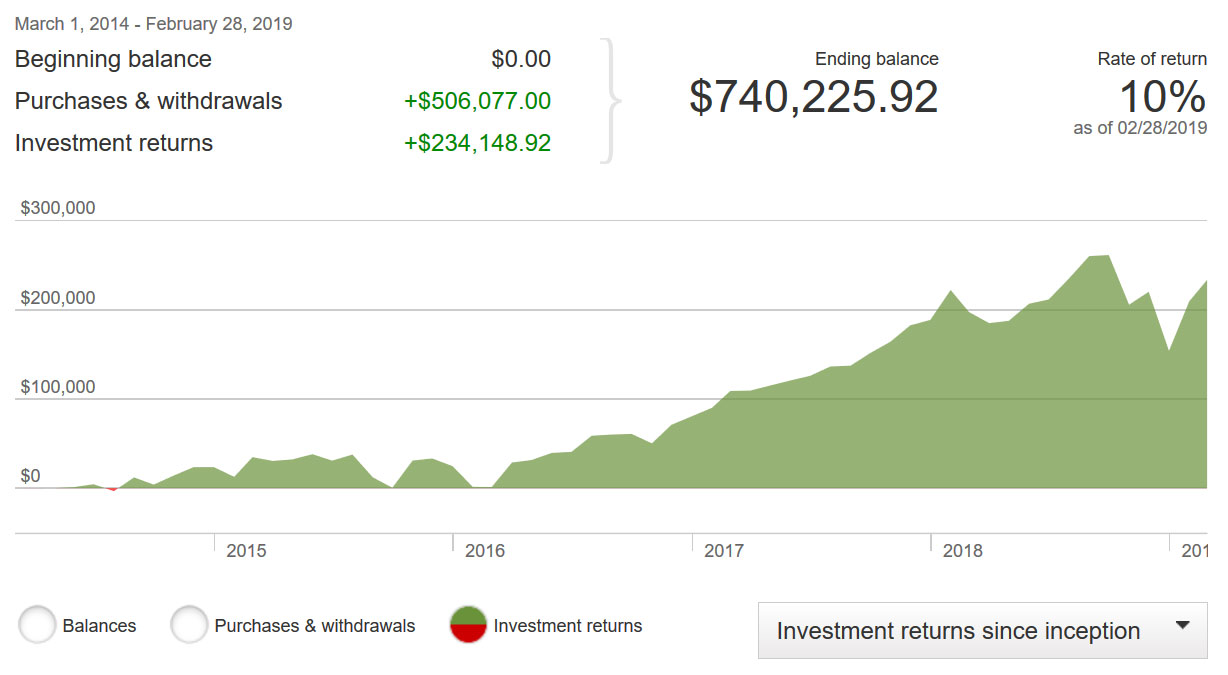Click the 2018 marker on the time axis
Image resolution: width=1228 pixels, height=675 pixels.
click(x=963, y=551)
